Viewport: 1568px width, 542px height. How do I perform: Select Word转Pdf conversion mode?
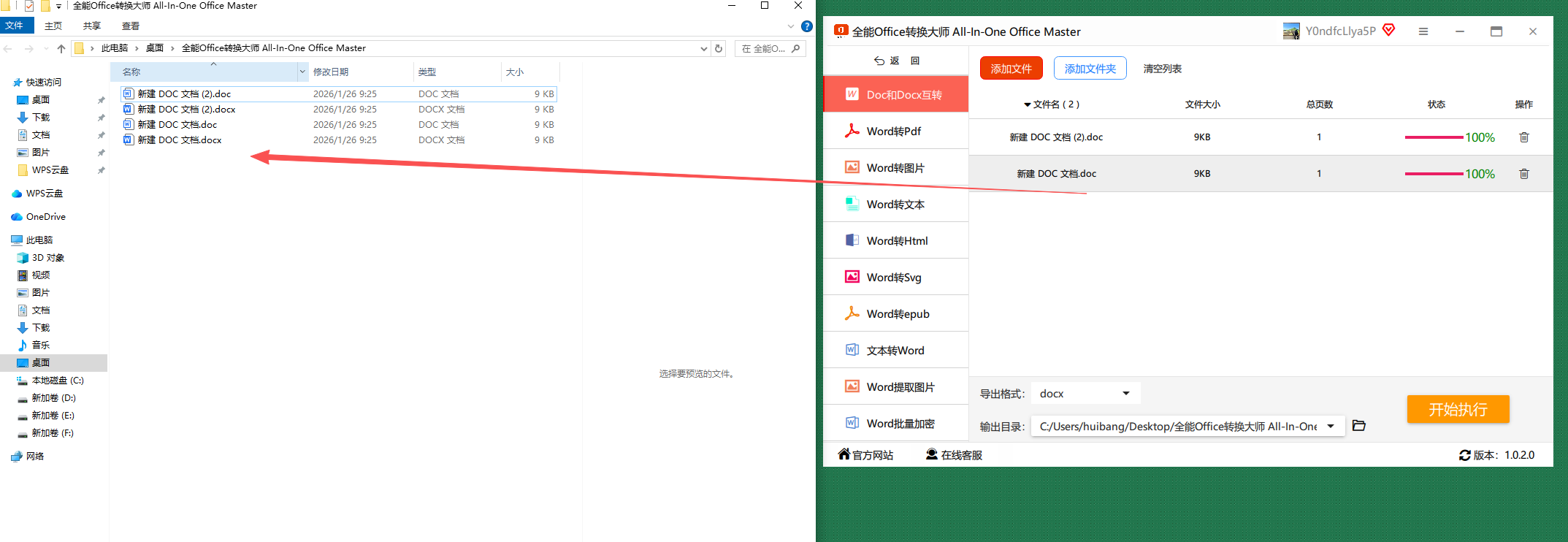click(x=895, y=131)
